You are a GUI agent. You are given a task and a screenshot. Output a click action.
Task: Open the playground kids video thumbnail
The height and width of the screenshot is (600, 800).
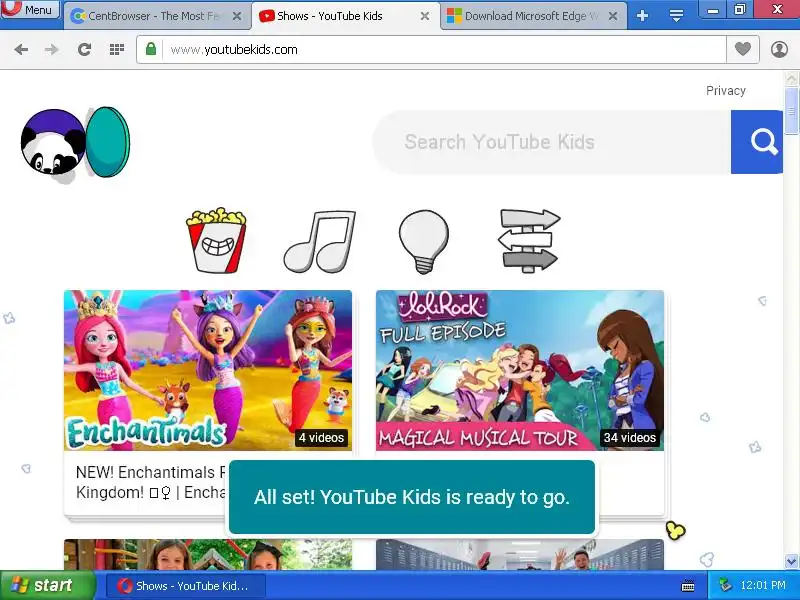point(208,555)
